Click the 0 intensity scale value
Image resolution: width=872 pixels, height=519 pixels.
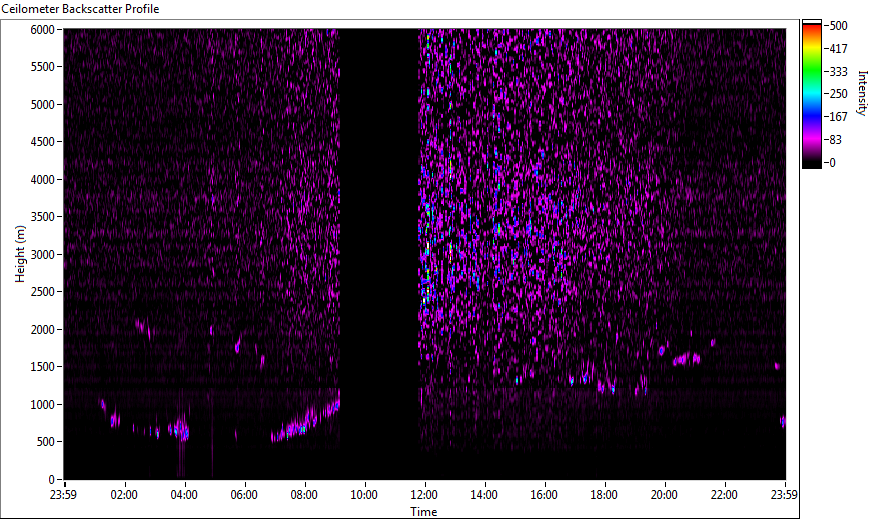833,162
